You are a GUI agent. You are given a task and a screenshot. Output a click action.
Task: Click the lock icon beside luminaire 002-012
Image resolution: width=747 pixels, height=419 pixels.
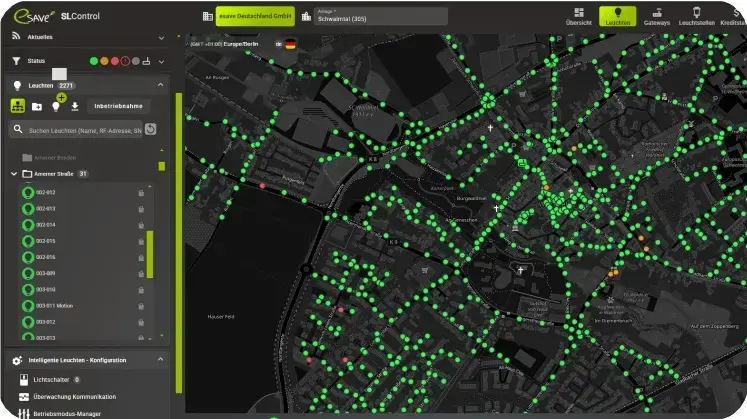click(x=141, y=192)
